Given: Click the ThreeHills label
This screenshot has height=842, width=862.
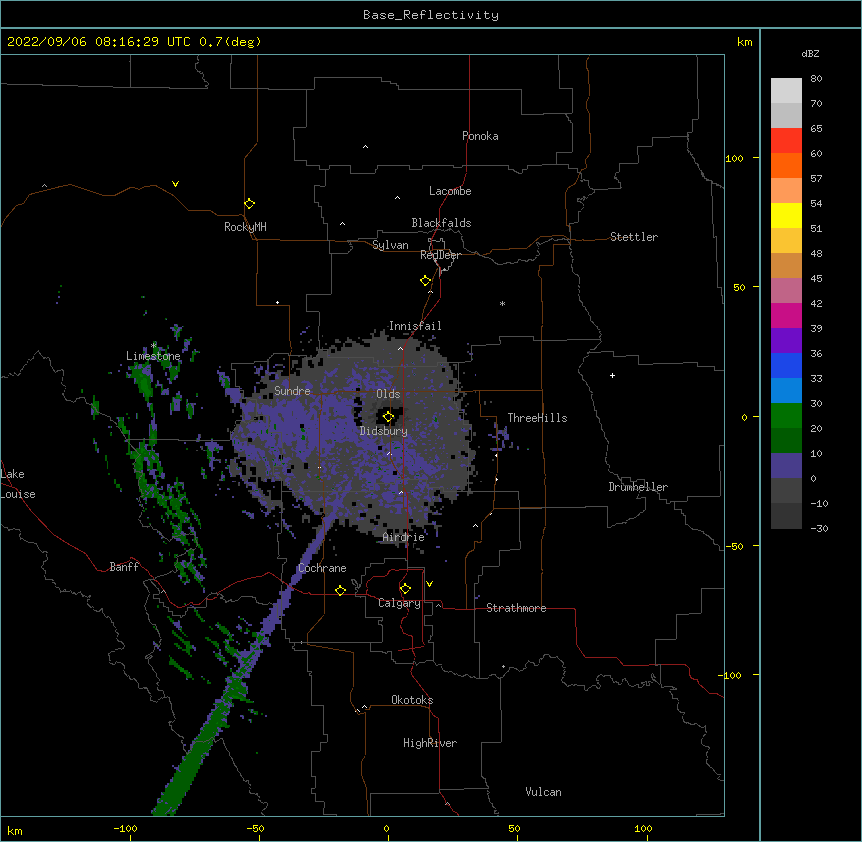Looking at the screenshot, I should pyautogui.click(x=538, y=418).
